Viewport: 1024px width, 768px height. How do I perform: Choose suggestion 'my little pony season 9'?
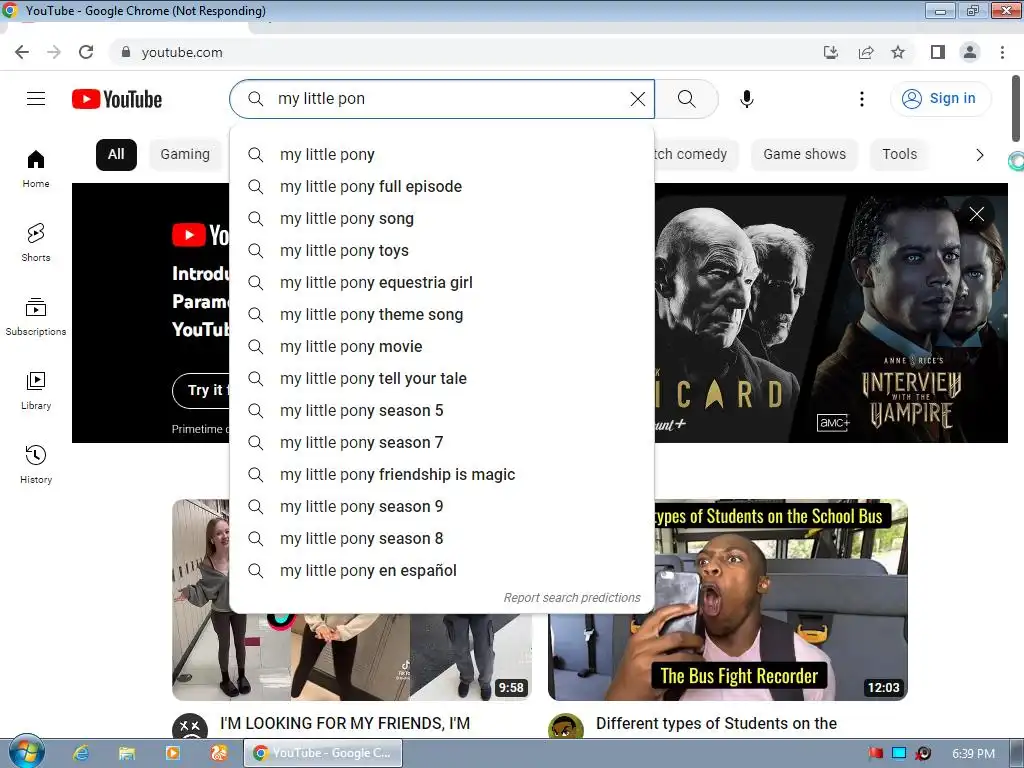(x=442, y=507)
